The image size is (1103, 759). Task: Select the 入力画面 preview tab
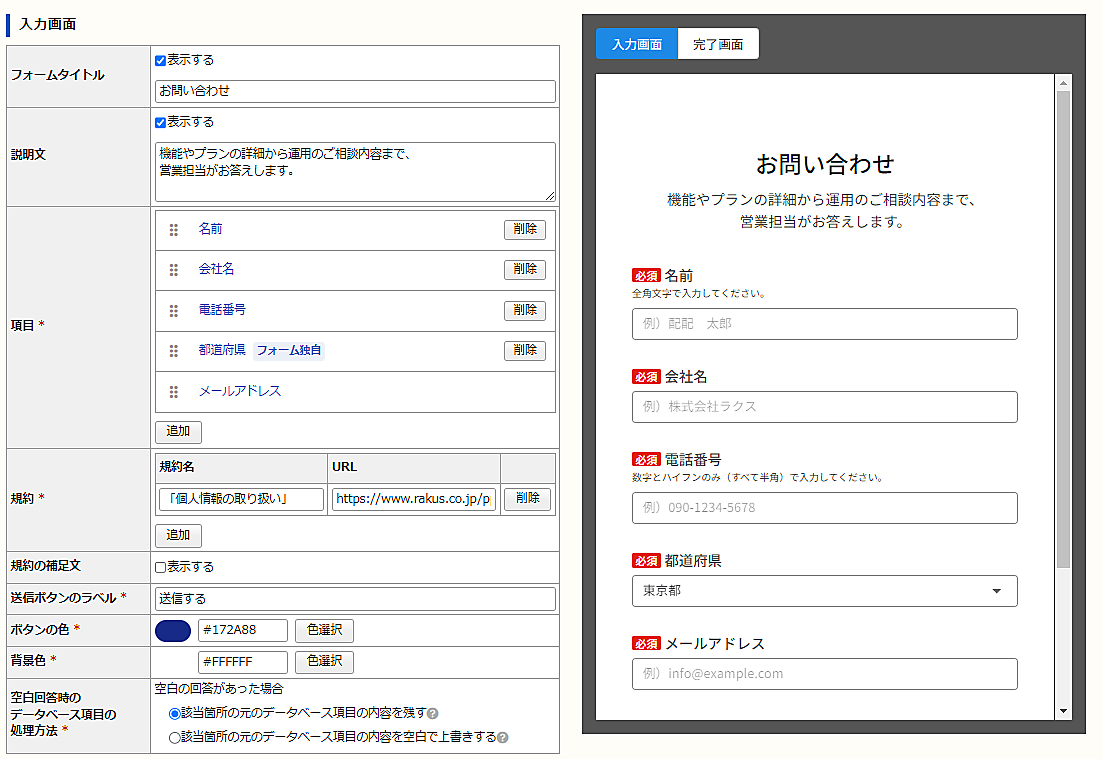[637, 44]
